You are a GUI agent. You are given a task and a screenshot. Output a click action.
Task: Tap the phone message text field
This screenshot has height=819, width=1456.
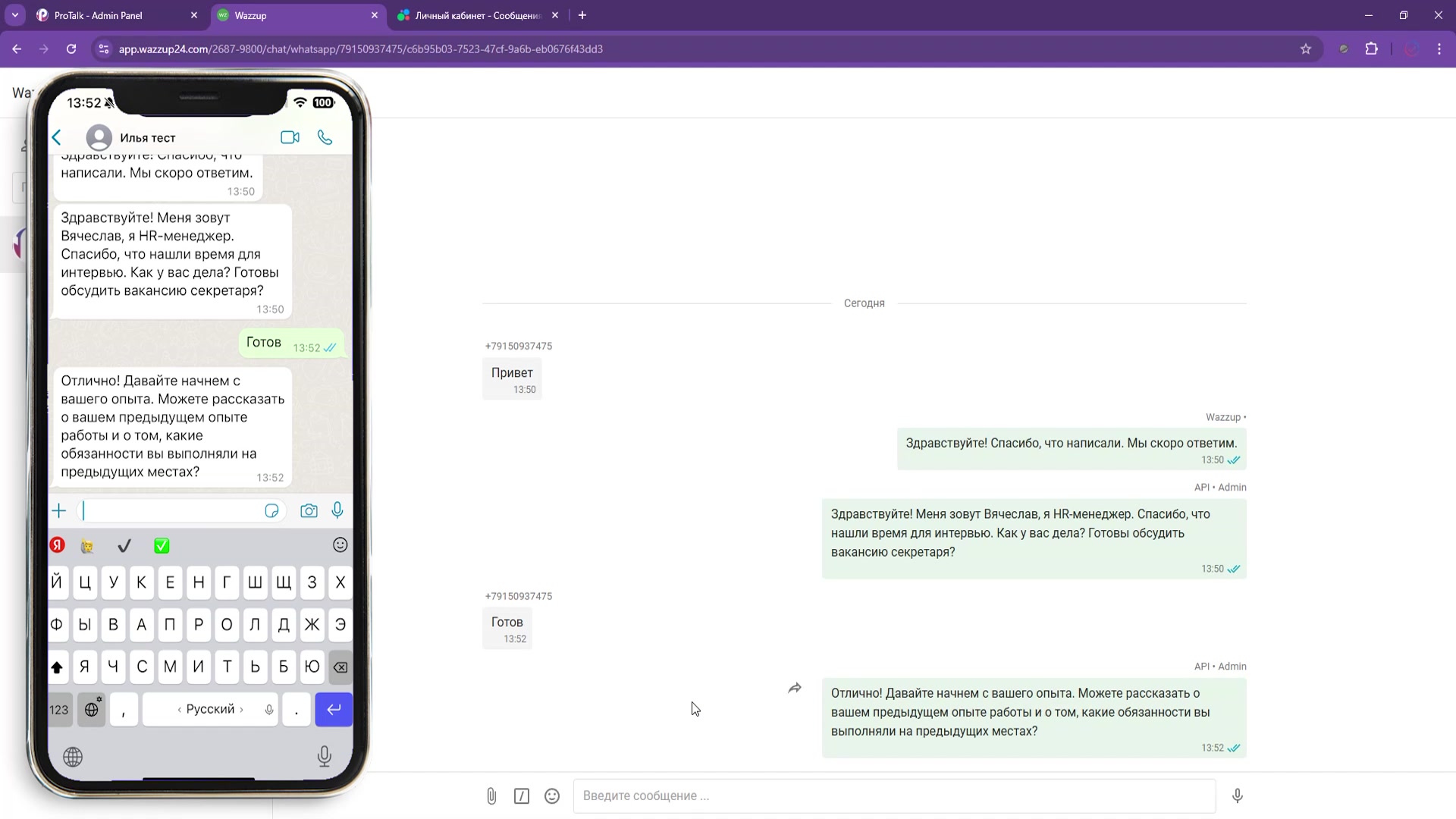[180, 511]
